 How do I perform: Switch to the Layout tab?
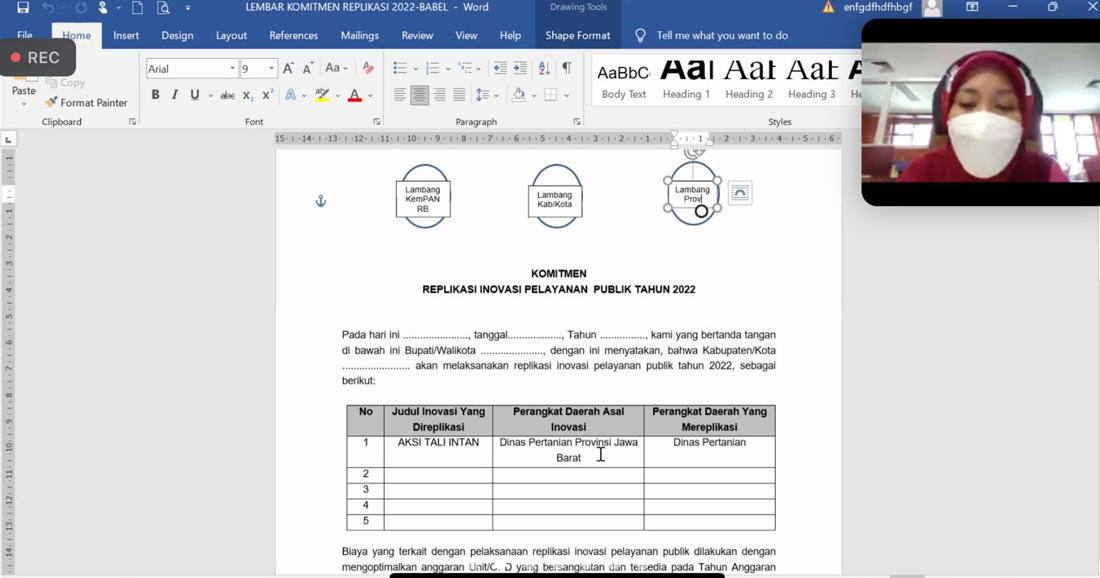pyautogui.click(x=232, y=35)
